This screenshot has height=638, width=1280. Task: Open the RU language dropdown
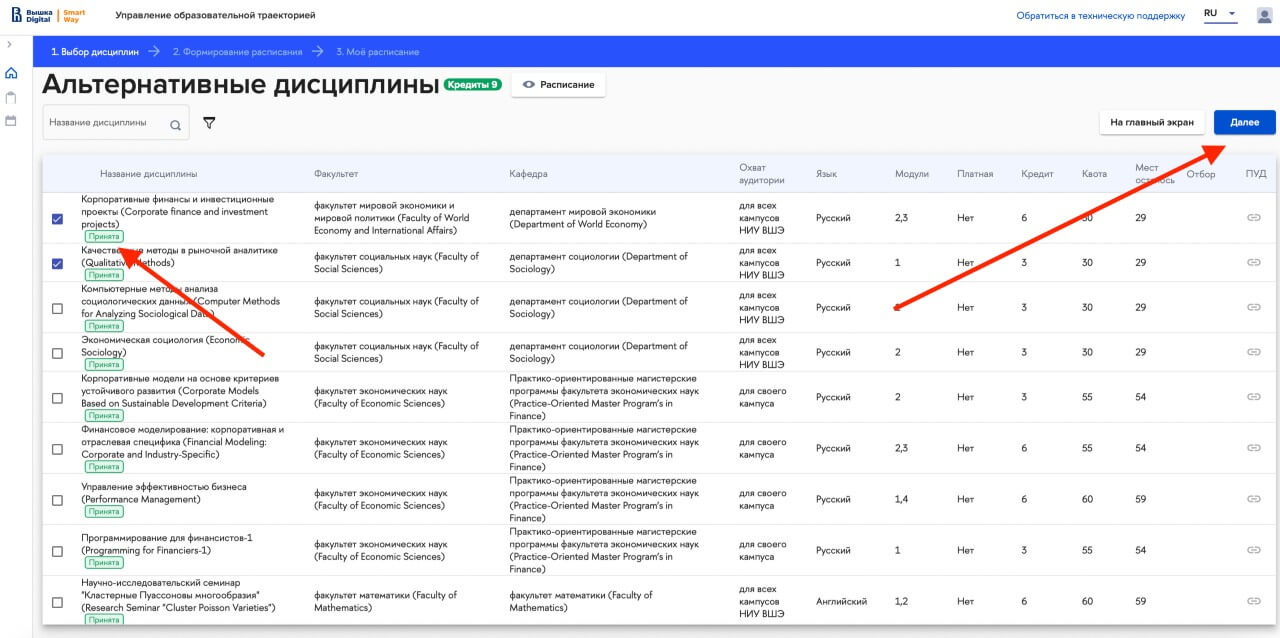coord(1219,14)
